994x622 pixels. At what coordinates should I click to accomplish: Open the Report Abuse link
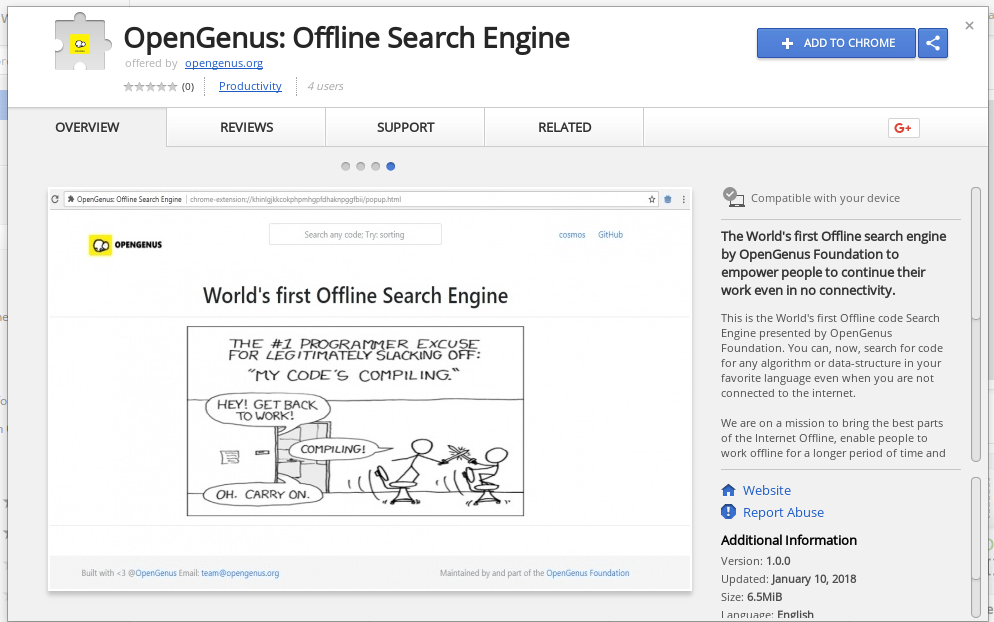click(x=783, y=512)
